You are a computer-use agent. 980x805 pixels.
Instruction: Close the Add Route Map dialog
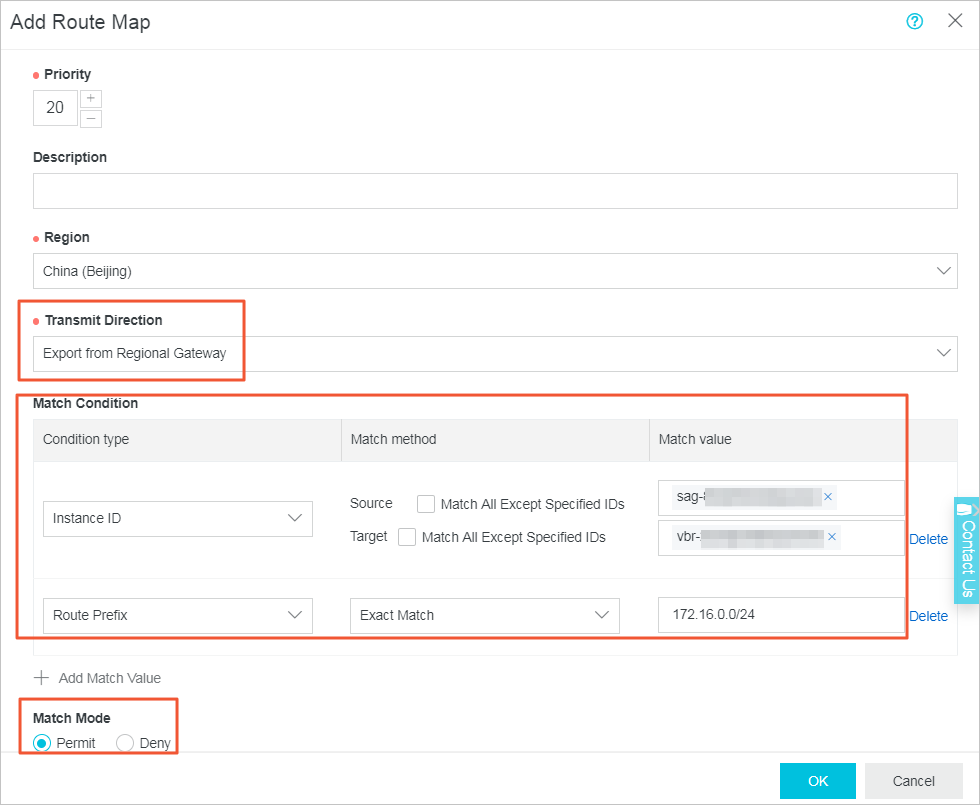point(955,21)
